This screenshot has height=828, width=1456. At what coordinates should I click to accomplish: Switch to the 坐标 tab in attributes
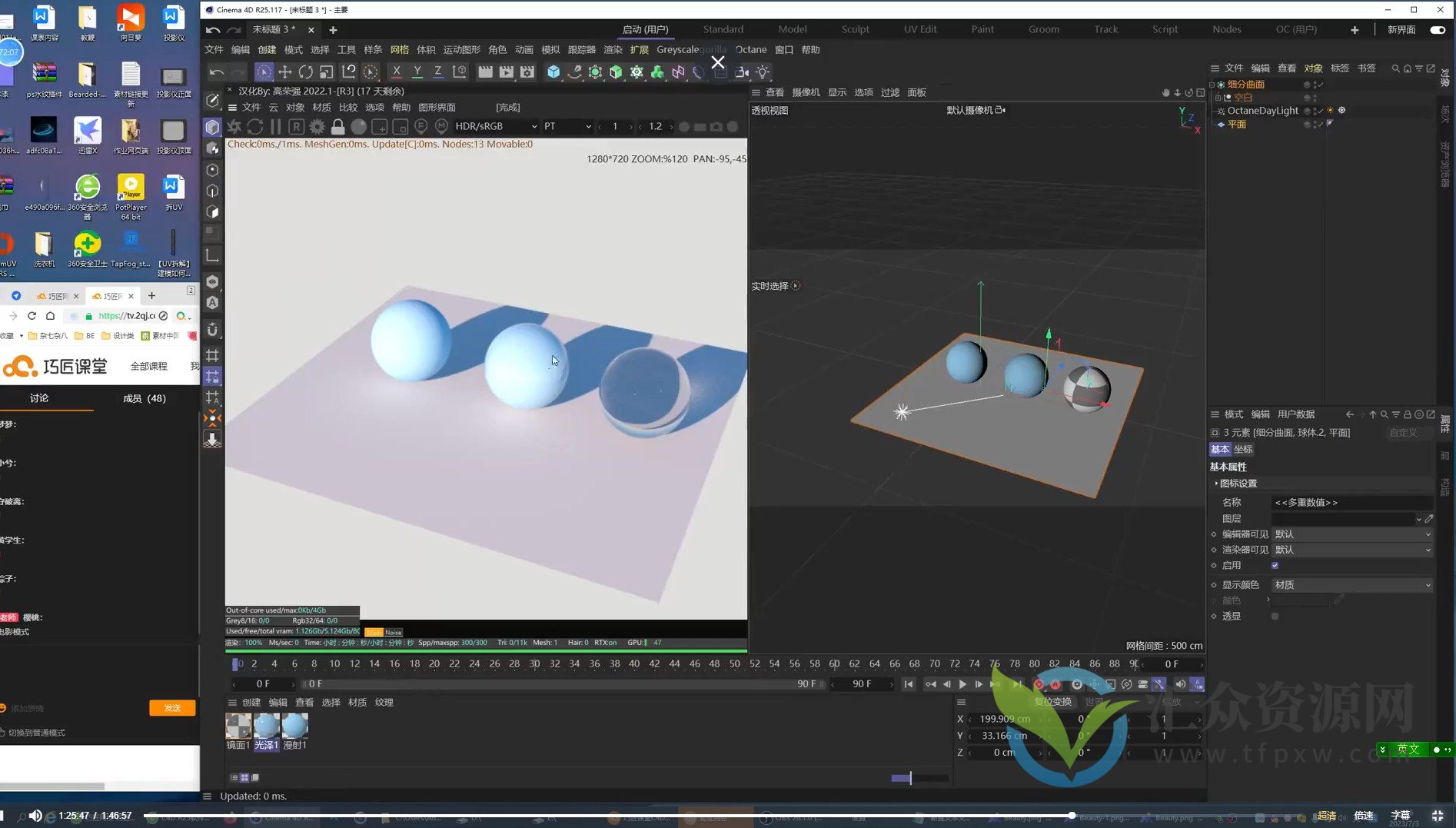pos(1243,448)
